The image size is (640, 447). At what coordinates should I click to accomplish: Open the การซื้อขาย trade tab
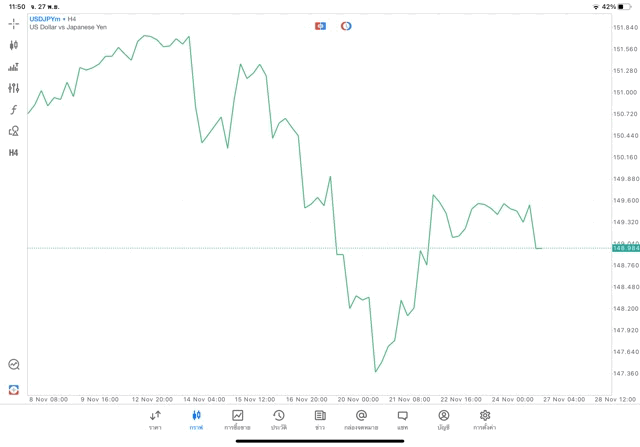(x=237, y=419)
